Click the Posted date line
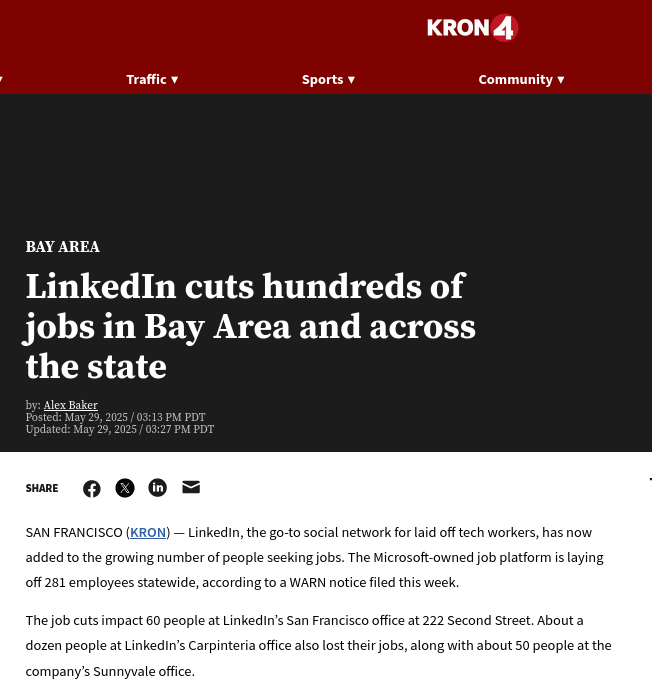 [115, 417]
